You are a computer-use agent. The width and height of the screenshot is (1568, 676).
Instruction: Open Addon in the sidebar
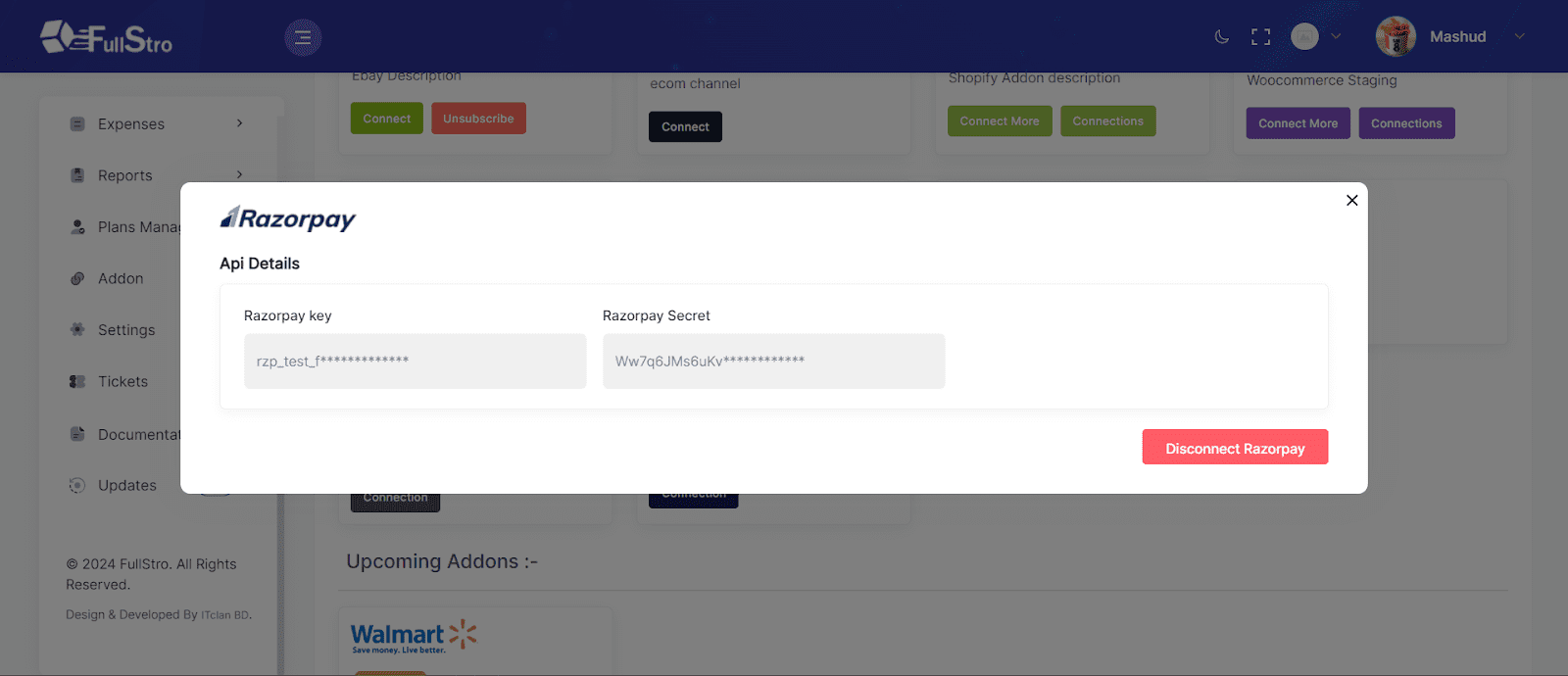click(121, 278)
